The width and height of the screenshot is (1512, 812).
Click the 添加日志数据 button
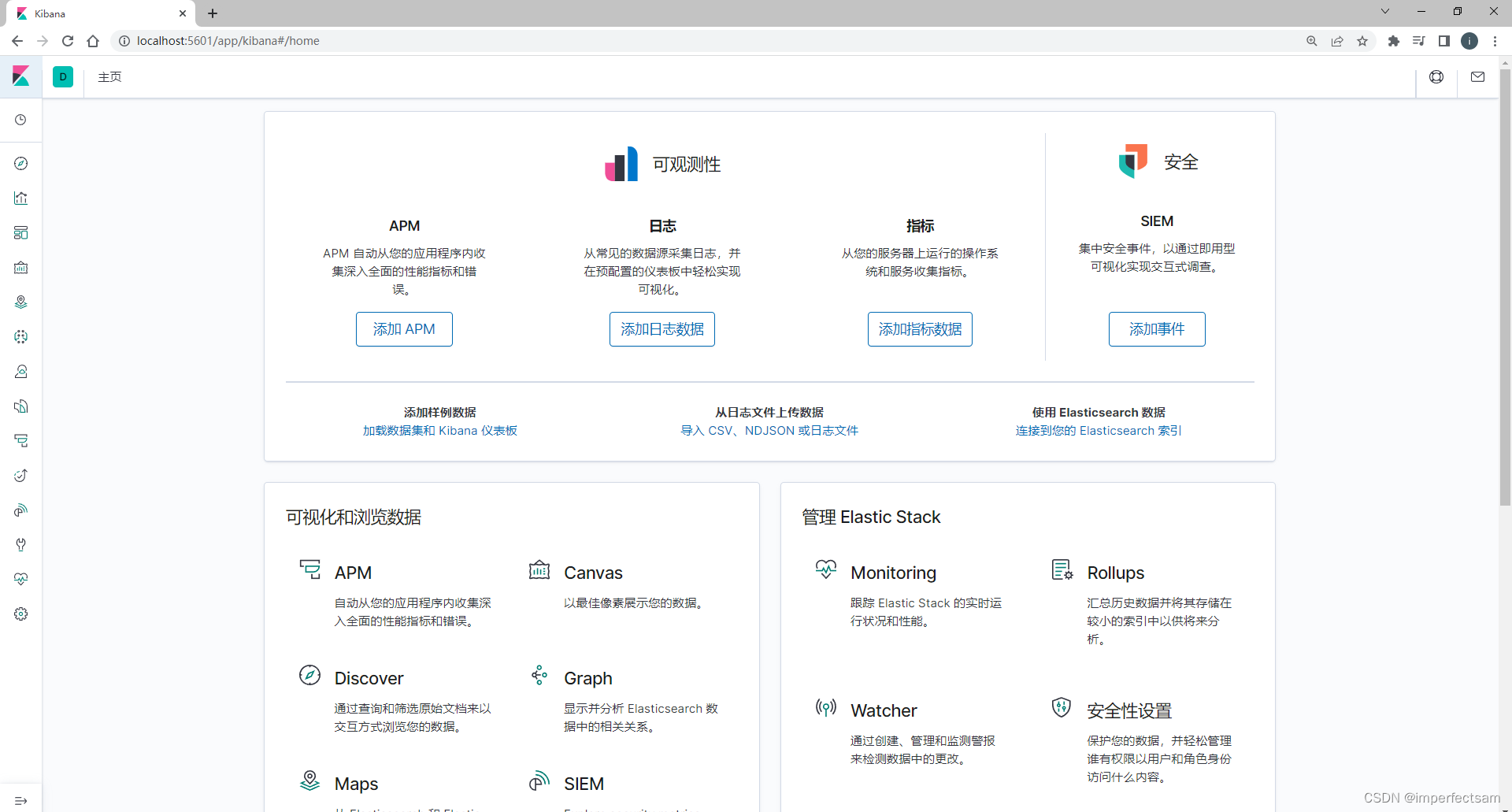click(662, 329)
